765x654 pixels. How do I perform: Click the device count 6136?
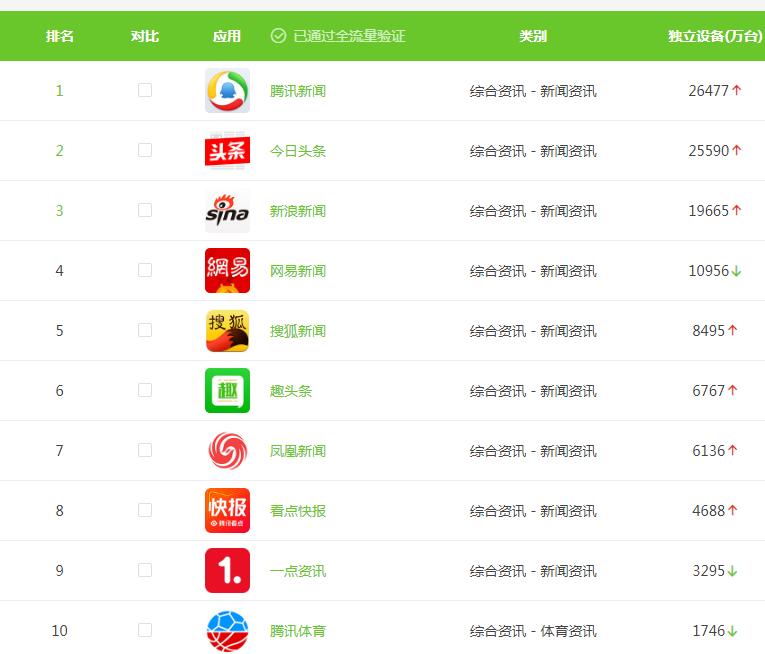708,450
